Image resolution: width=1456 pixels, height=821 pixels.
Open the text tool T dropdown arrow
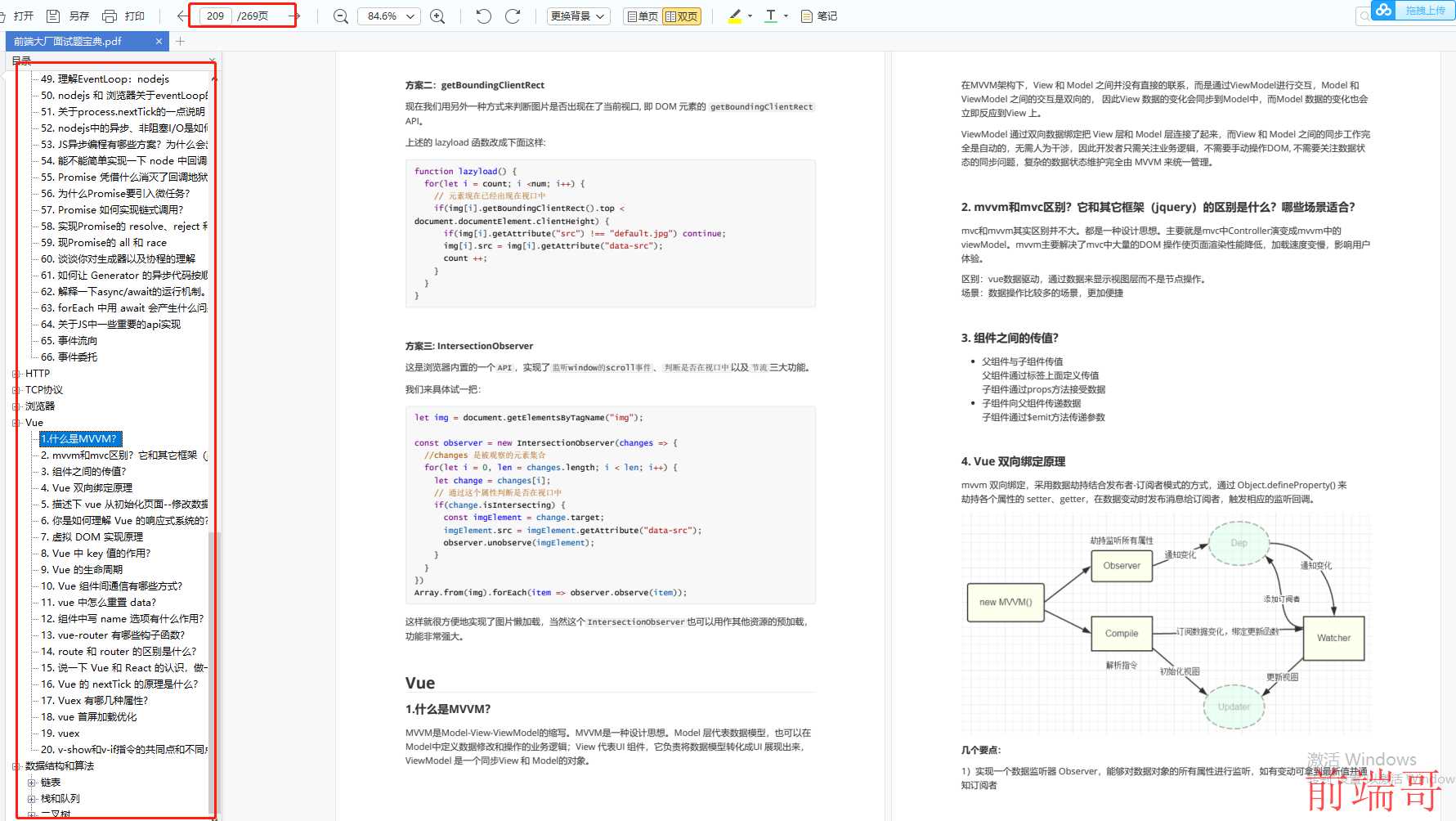pos(786,16)
